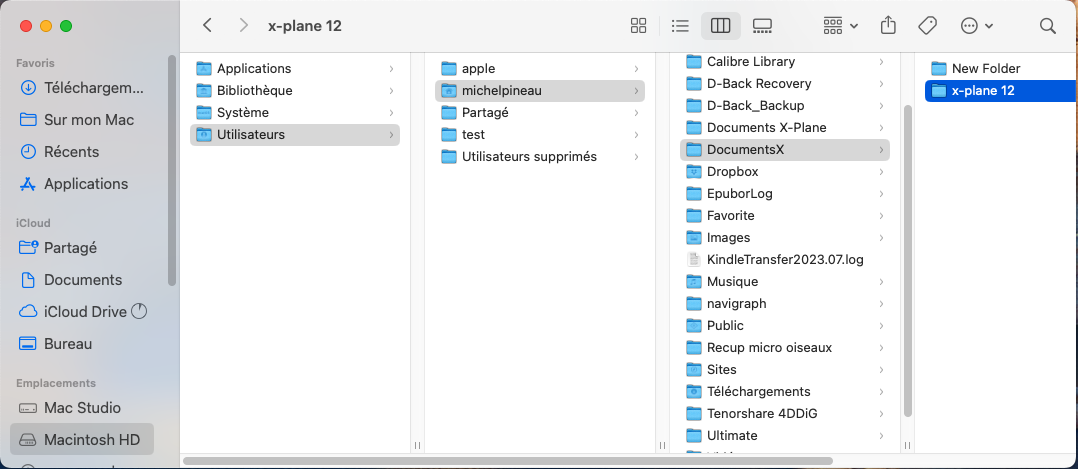This screenshot has height=469, width=1078.
Task: Select the Téléchargements folder in third column
Action: (784, 391)
